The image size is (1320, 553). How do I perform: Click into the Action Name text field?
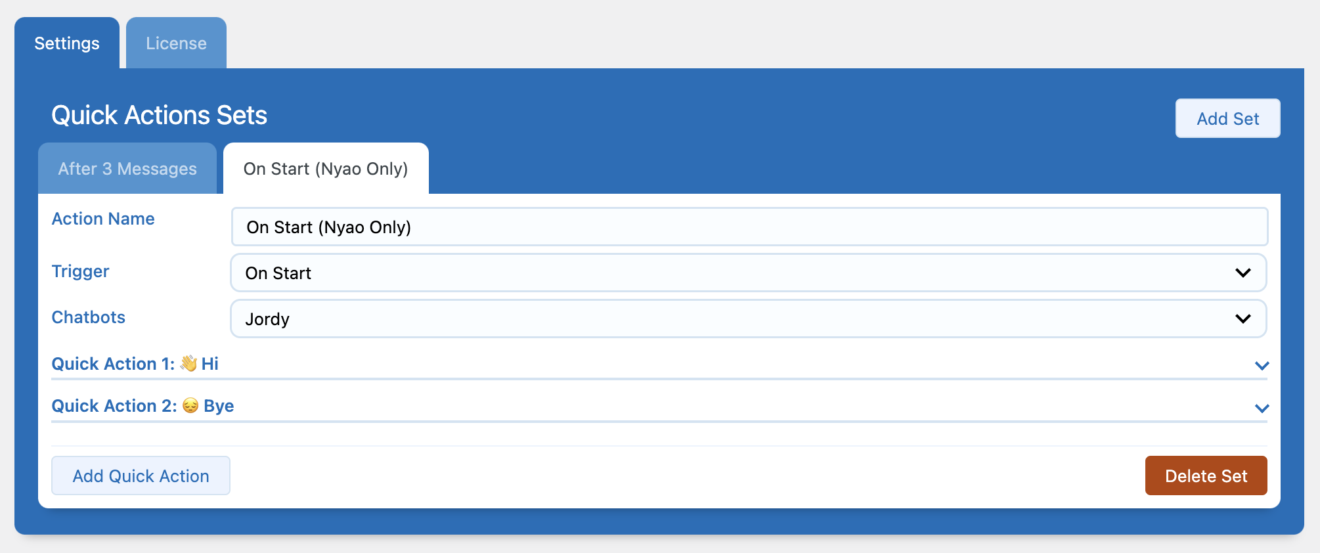point(748,227)
